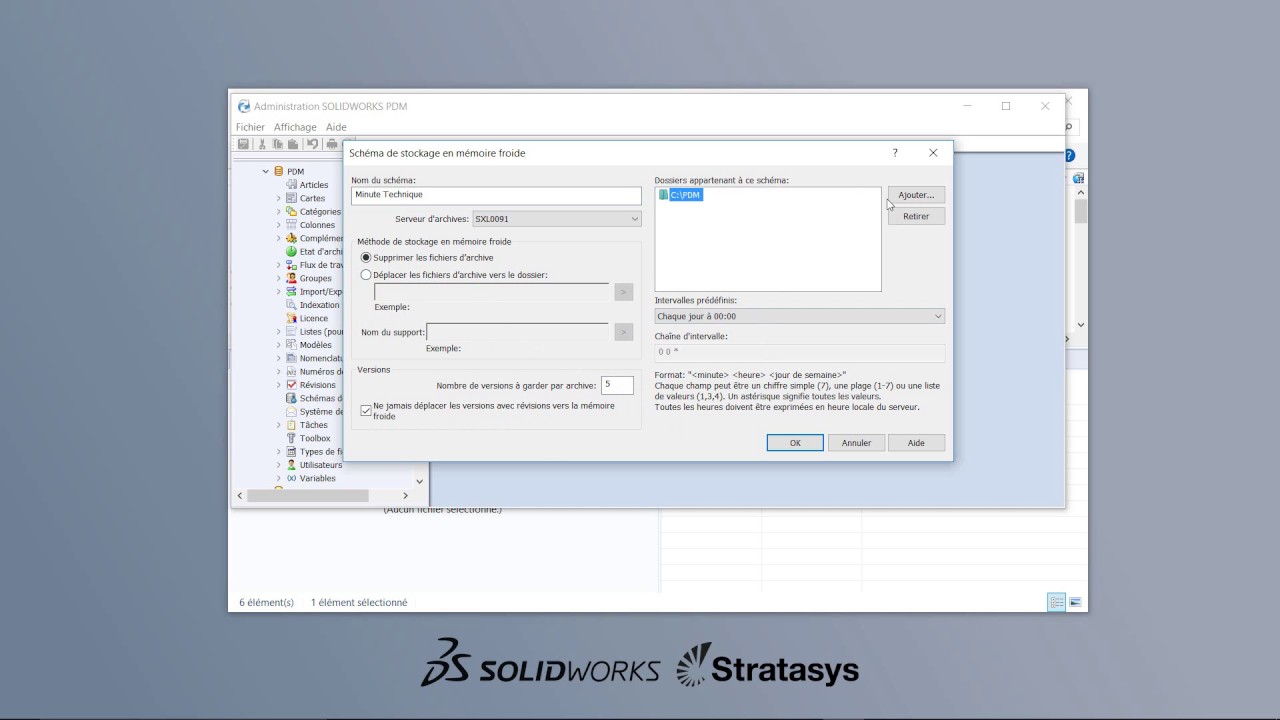Switch to details view icon in status bar
Viewport: 1280px width, 720px height.
coord(1057,602)
